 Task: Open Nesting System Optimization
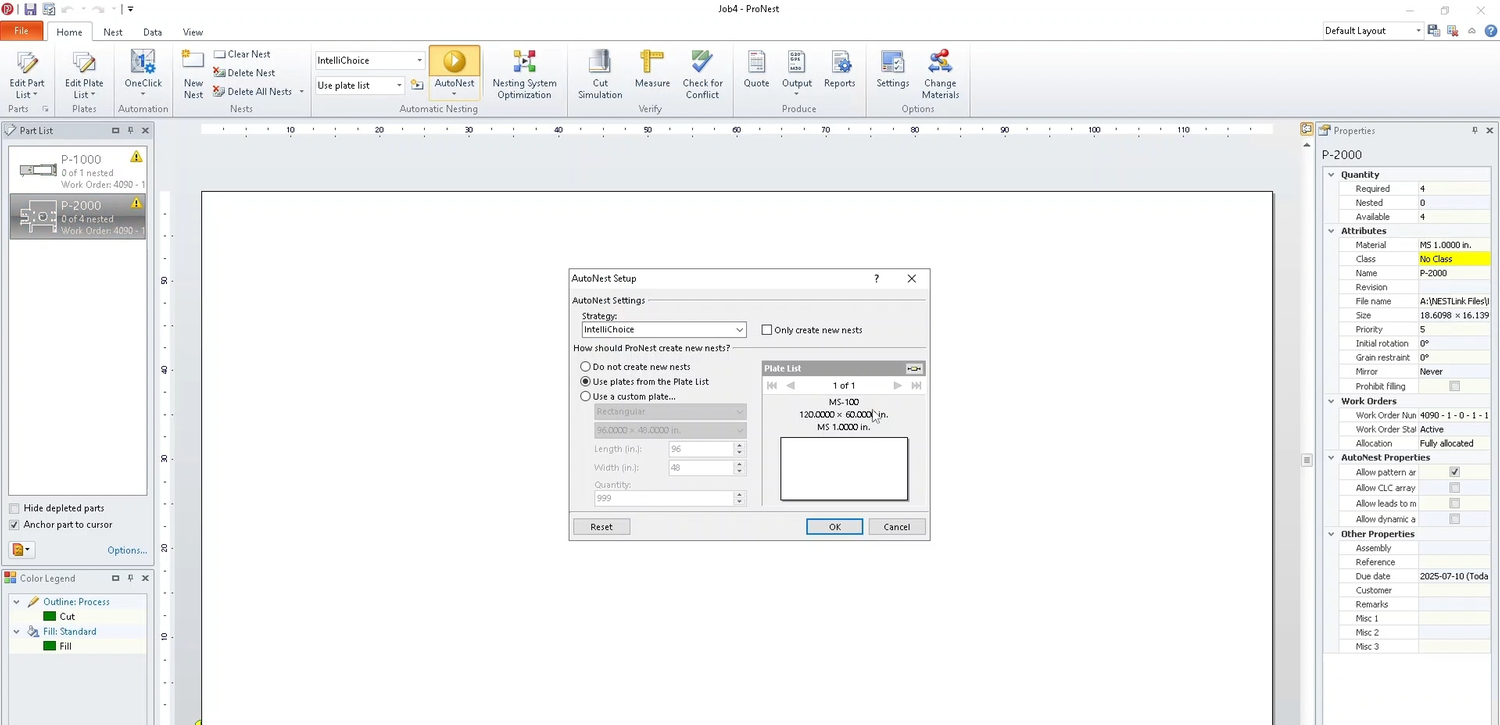tap(524, 74)
